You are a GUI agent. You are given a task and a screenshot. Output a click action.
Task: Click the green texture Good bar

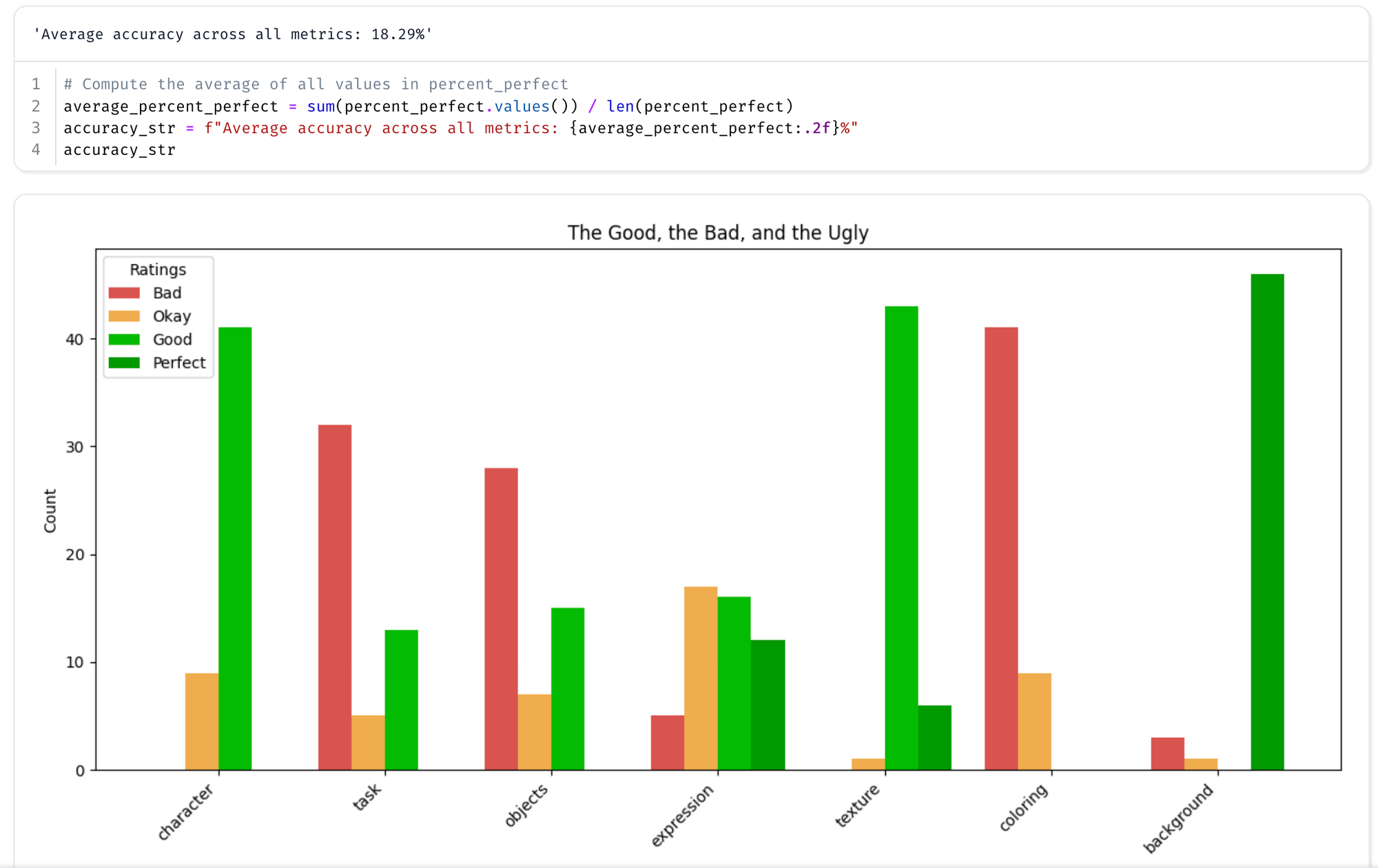click(x=901, y=537)
